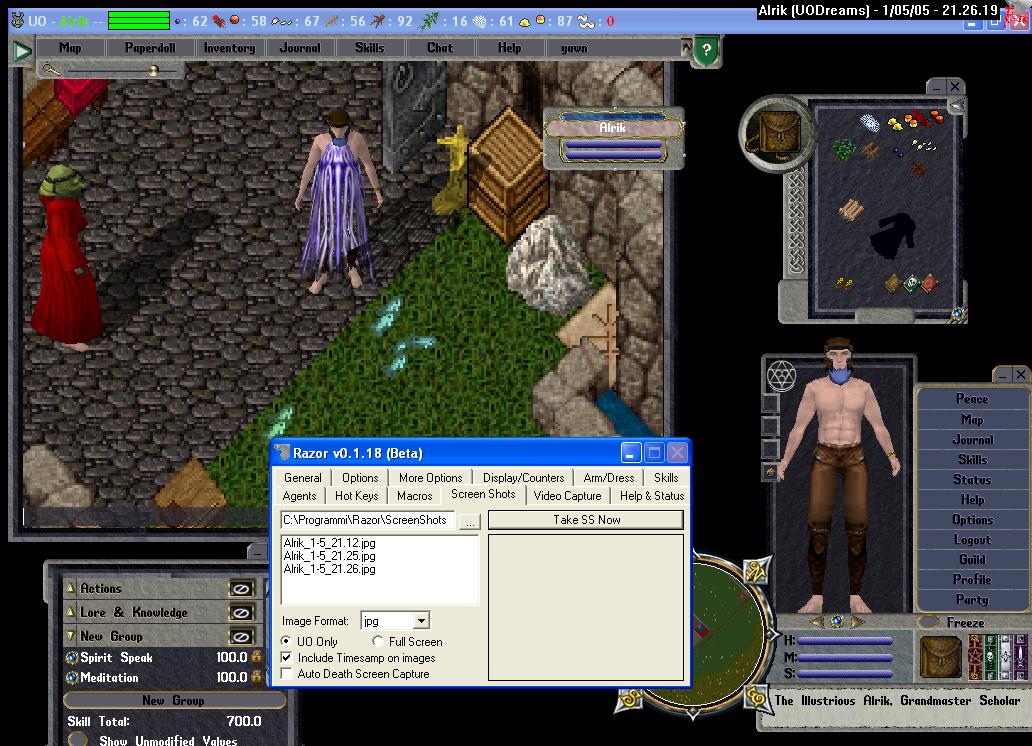Viewport: 1032px width, 746px height.
Task: Select the black pearl reagent in the backpack
Action: coord(896,152)
